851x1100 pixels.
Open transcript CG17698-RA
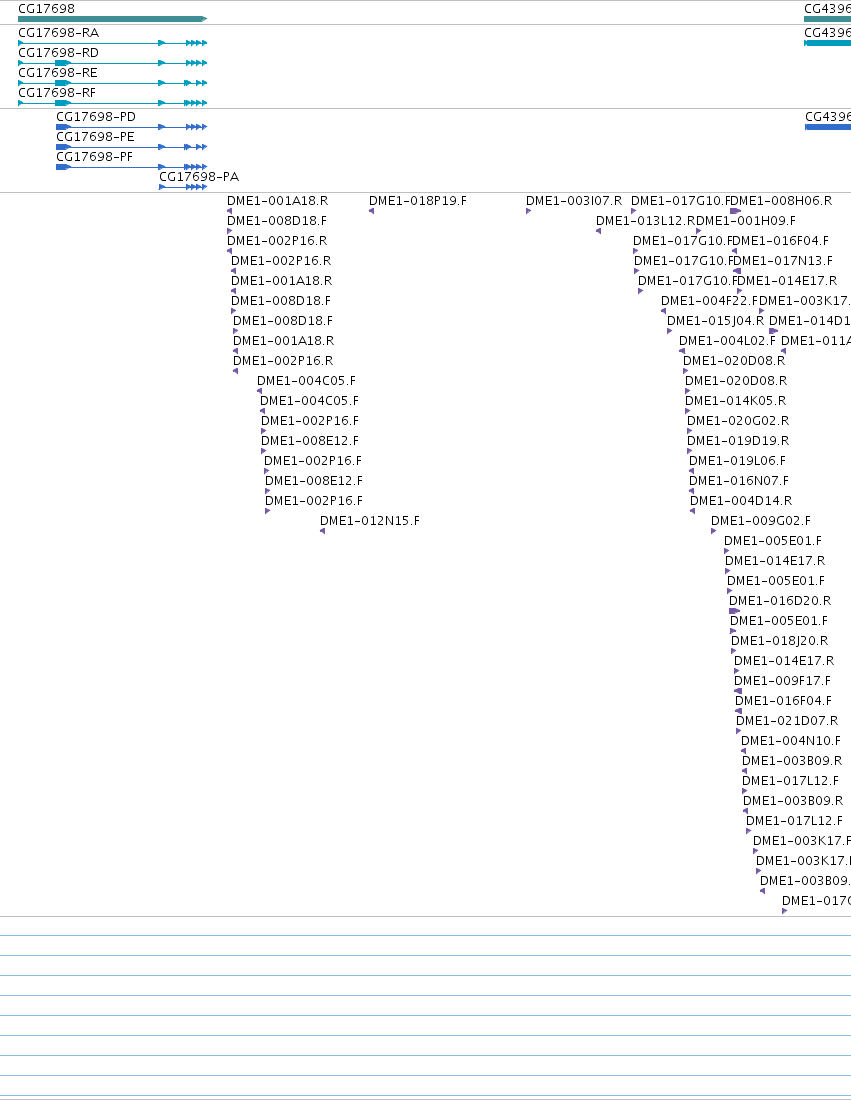tap(58, 33)
